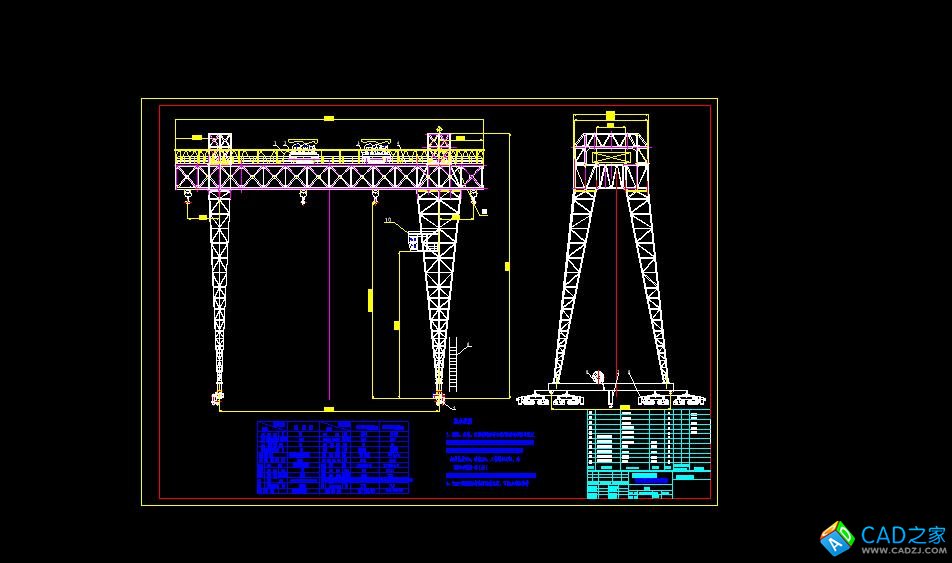Click the tall yellow height dimension label

[507, 266]
